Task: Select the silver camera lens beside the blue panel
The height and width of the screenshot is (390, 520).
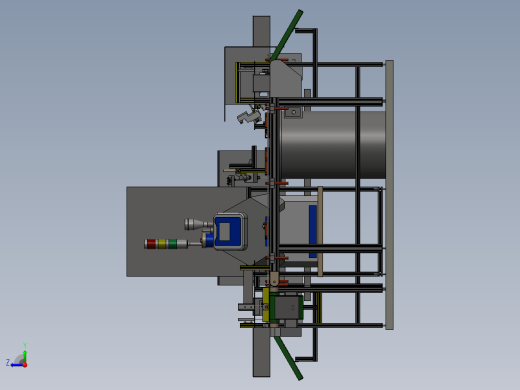Action: (198, 224)
